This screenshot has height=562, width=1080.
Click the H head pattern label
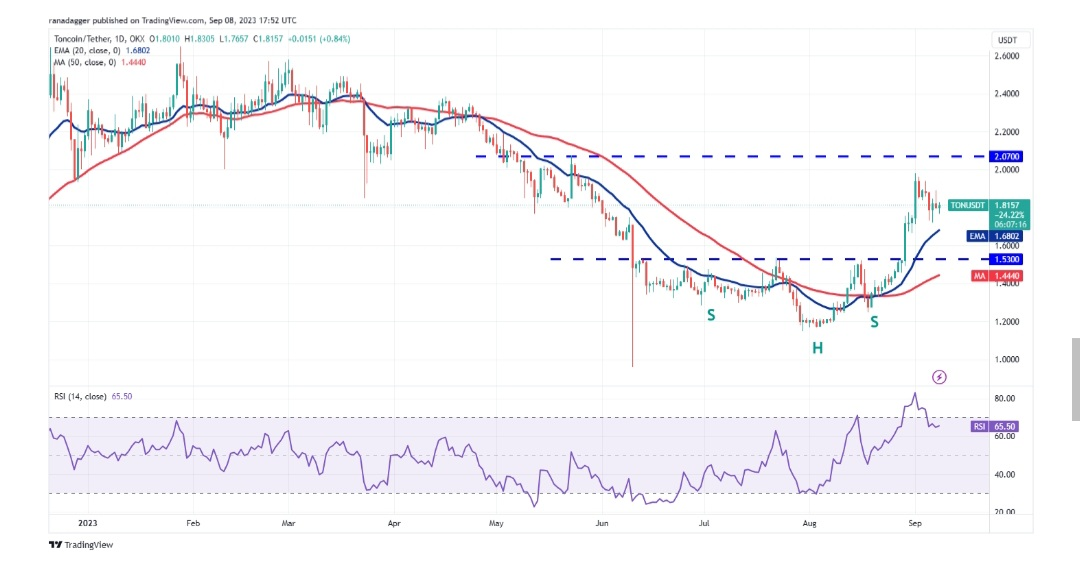point(817,348)
